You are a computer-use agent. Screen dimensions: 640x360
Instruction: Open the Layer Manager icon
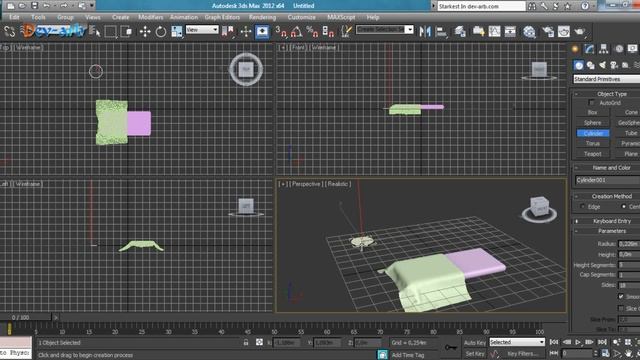460,31
